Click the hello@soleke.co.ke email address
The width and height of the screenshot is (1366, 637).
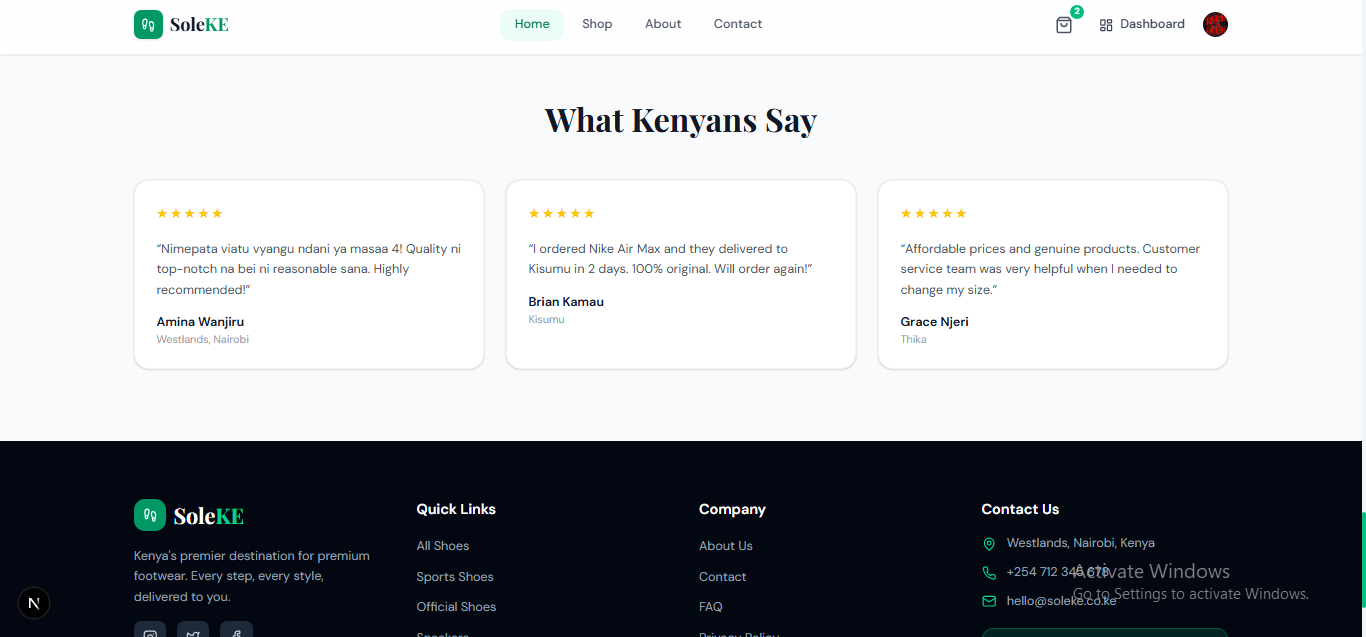pos(1061,601)
